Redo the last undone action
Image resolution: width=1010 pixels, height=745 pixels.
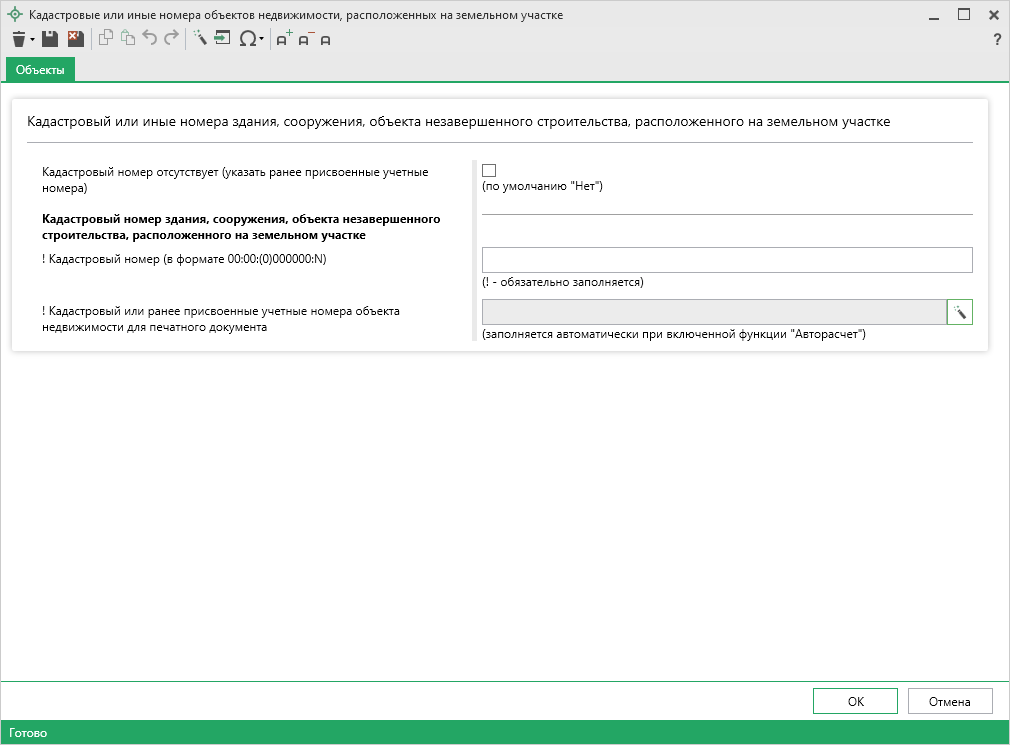click(171, 39)
